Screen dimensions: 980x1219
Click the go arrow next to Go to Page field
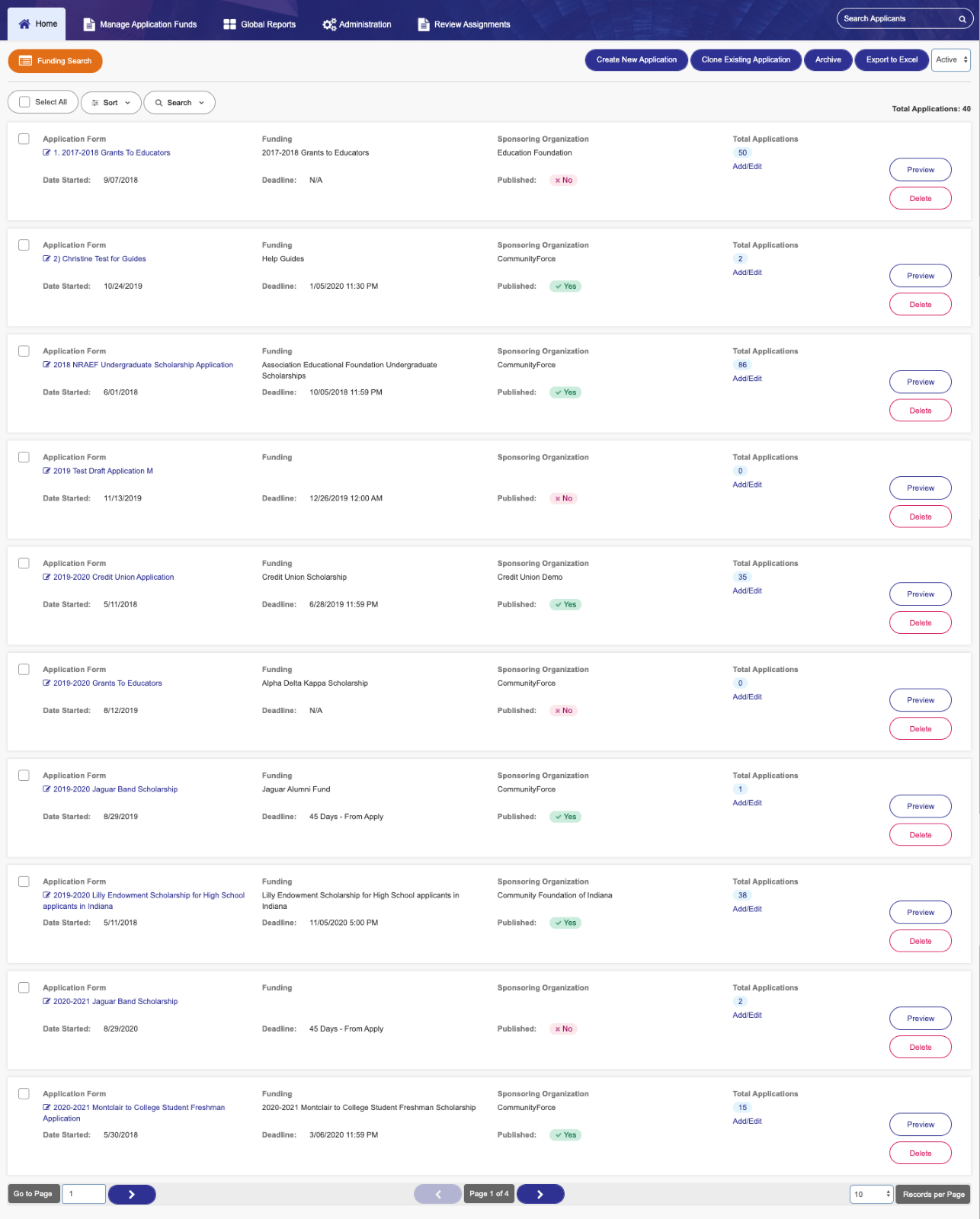pyautogui.click(x=132, y=1194)
